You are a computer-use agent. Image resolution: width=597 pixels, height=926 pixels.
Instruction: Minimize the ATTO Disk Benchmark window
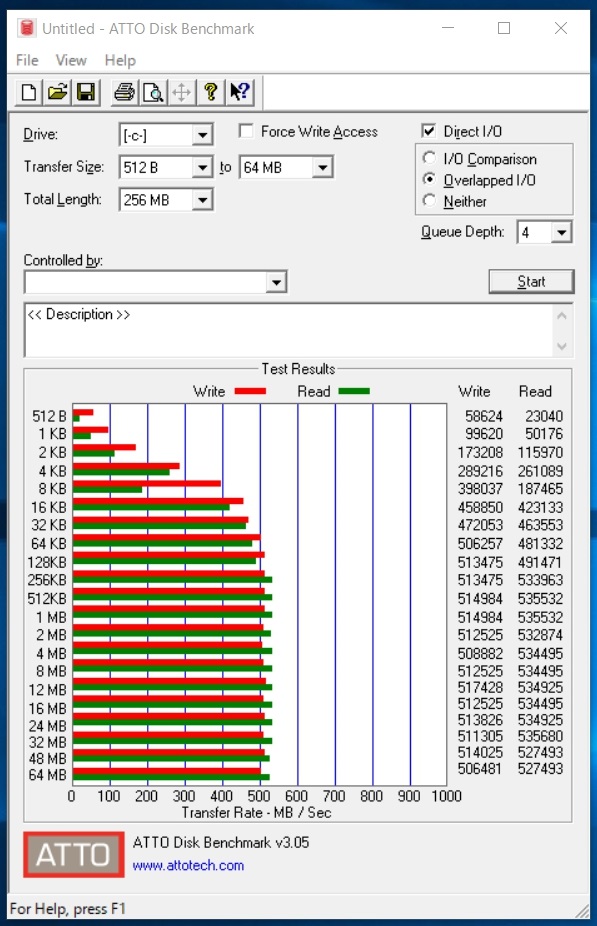coord(448,28)
